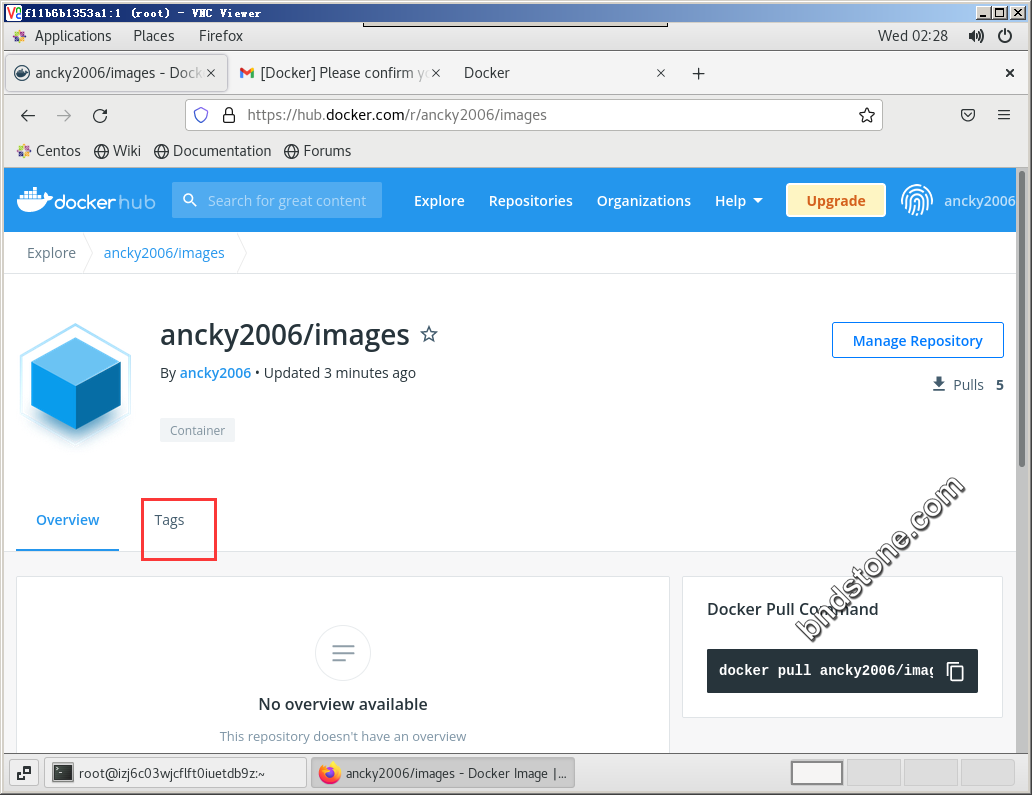Image resolution: width=1032 pixels, height=795 pixels.
Task: Click the 'No overview available' message
Action: [x=343, y=704]
